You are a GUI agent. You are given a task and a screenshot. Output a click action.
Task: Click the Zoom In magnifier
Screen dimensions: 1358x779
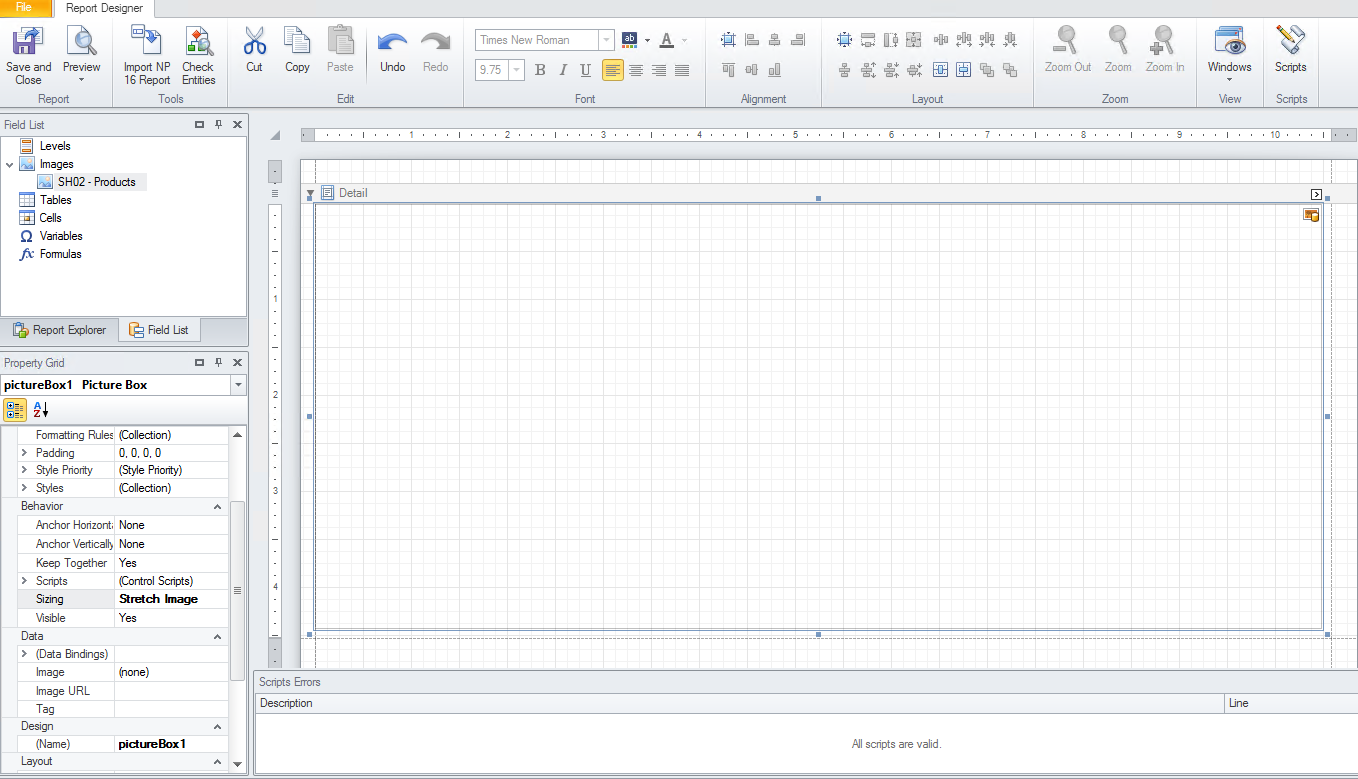point(1164,42)
